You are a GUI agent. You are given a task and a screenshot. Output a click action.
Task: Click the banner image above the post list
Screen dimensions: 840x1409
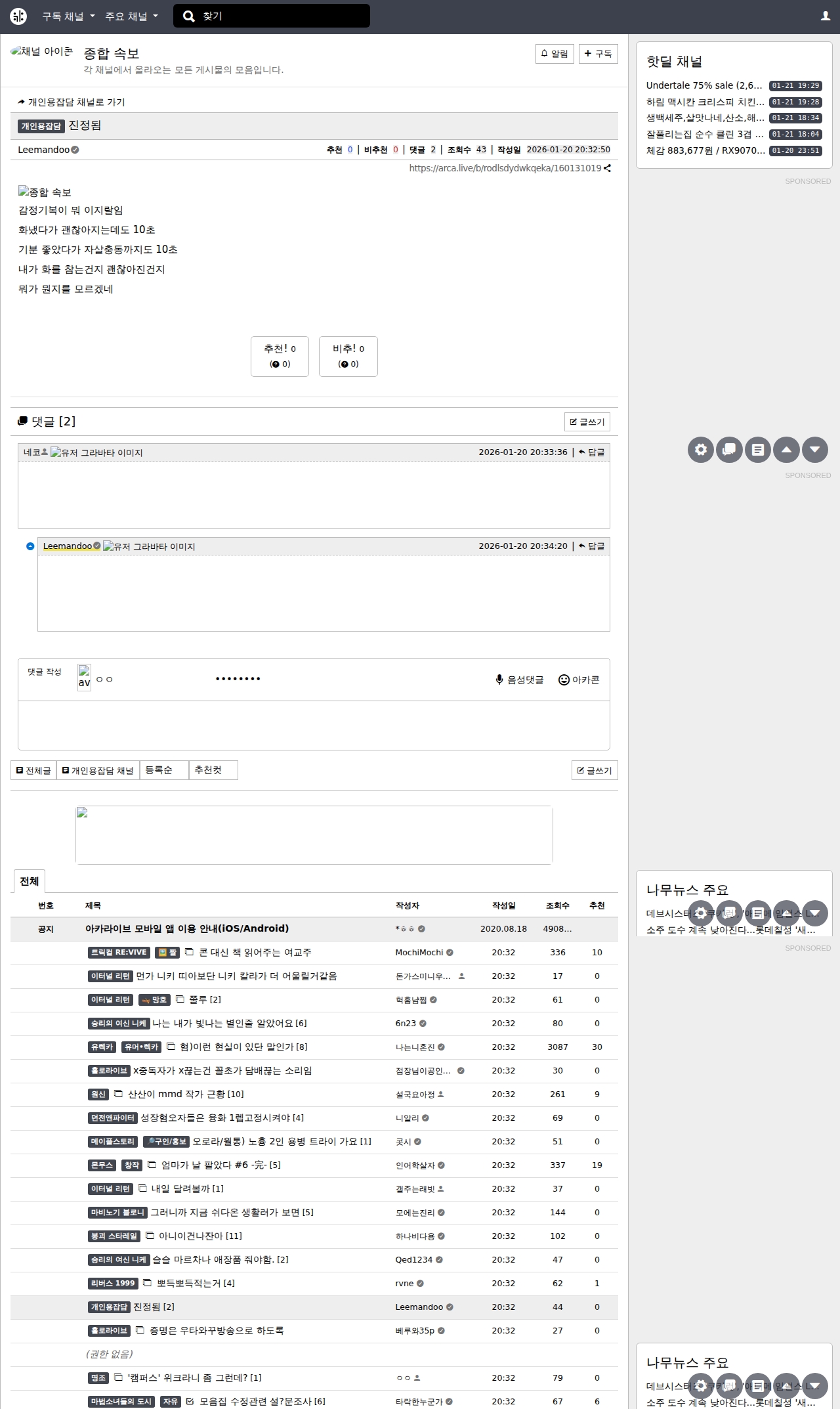[314, 835]
